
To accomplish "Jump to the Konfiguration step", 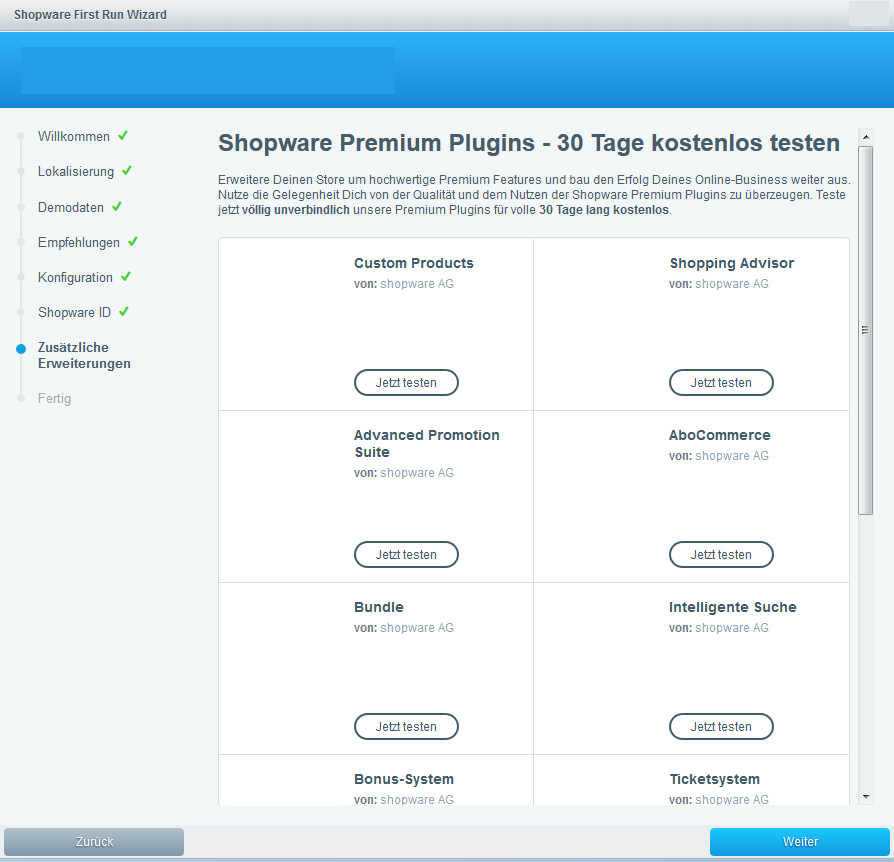I will pyautogui.click(x=75, y=278).
